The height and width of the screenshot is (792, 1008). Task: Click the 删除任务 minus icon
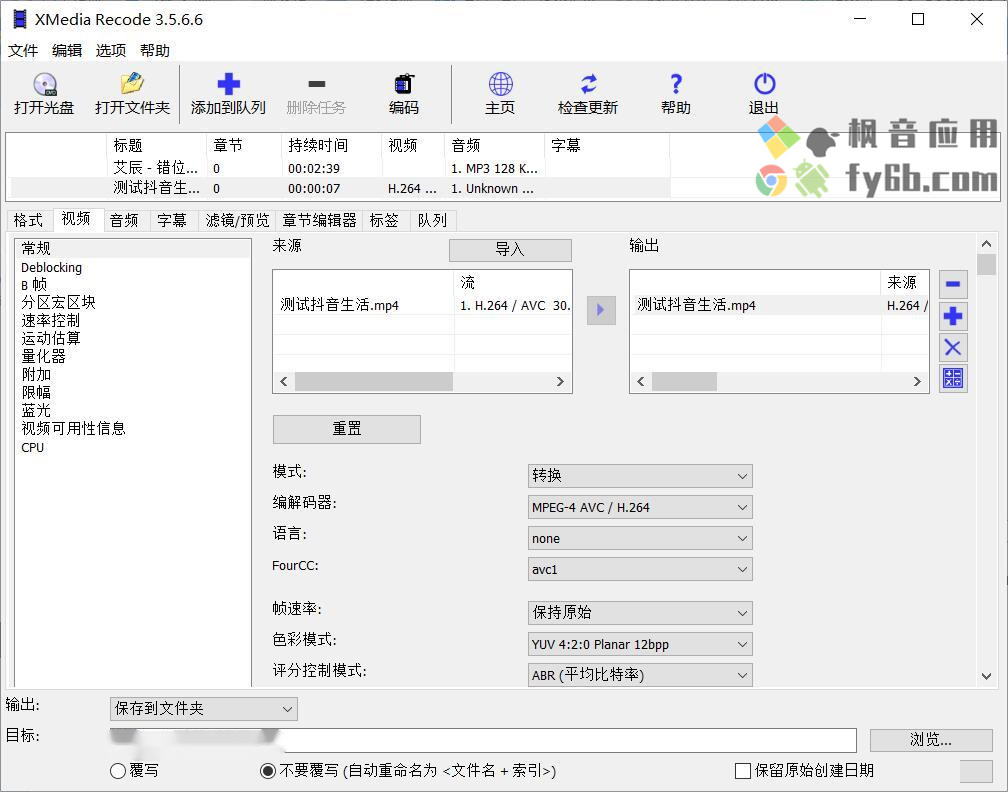316,84
